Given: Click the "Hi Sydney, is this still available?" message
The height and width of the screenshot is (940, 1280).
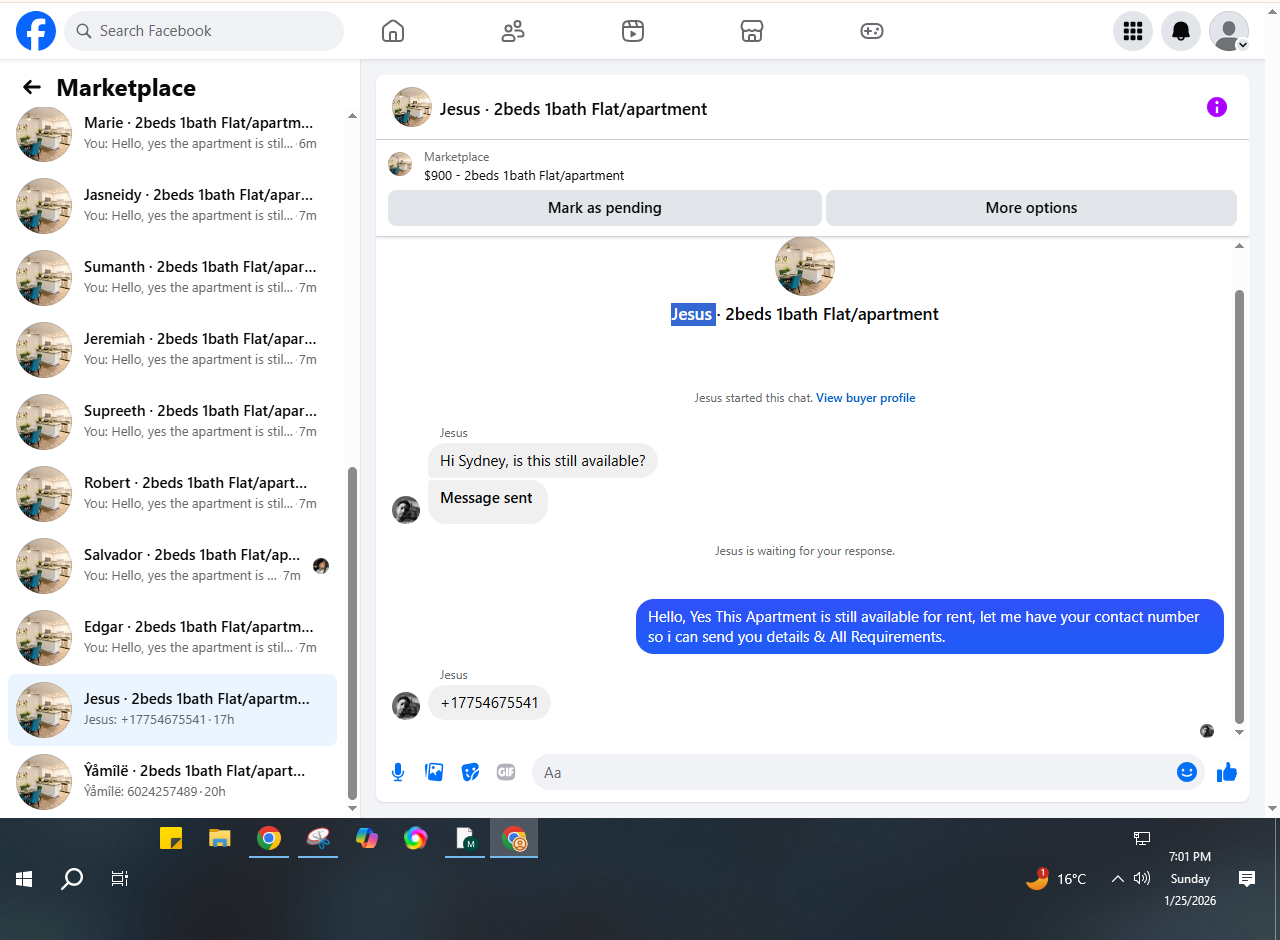Looking at the screenshot, I should pos(543,461).
